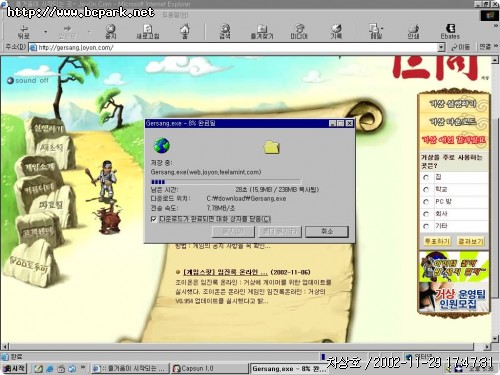Switch to the Capsun 1.0 taskbar button
The image size is (500, 375).
[x=209, y=368]
